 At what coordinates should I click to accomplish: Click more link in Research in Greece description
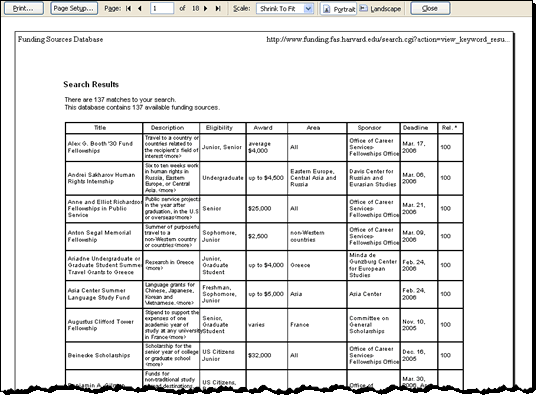154,268
